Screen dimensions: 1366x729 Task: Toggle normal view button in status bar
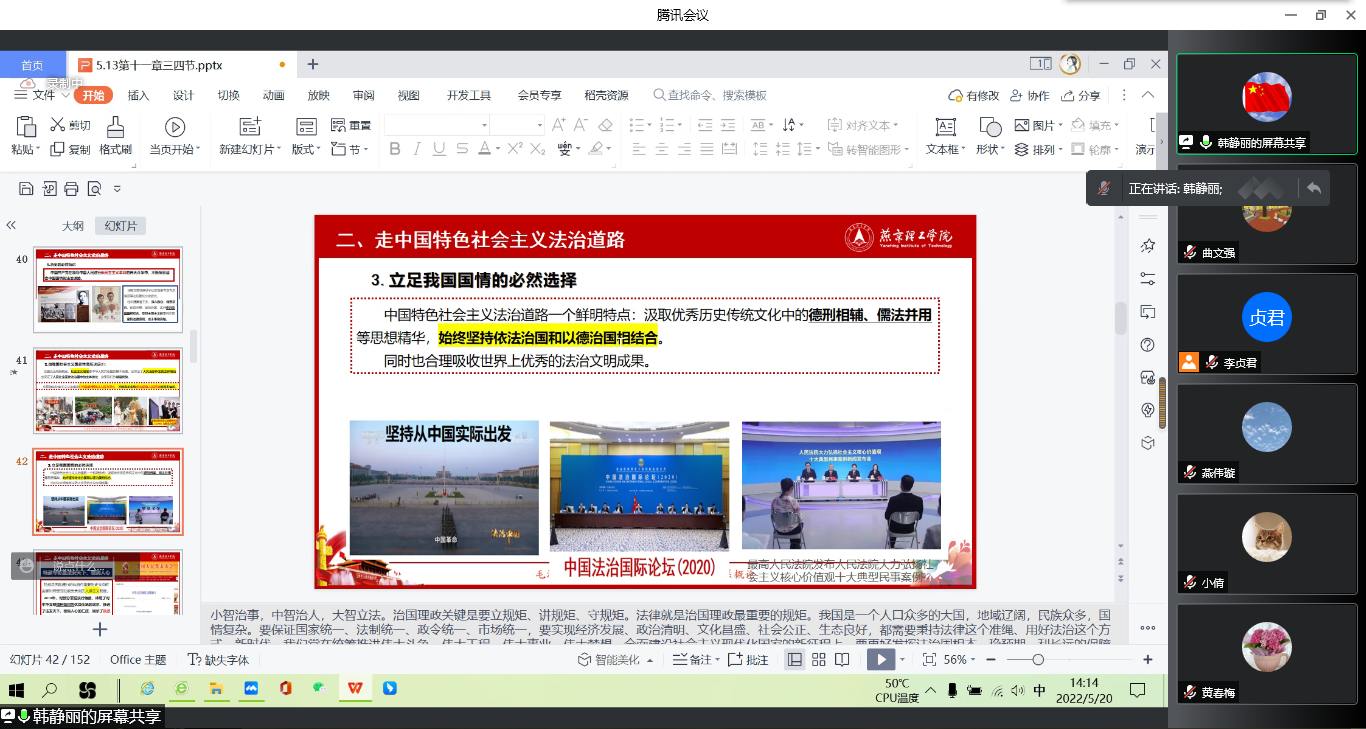[x=795, y=660]
